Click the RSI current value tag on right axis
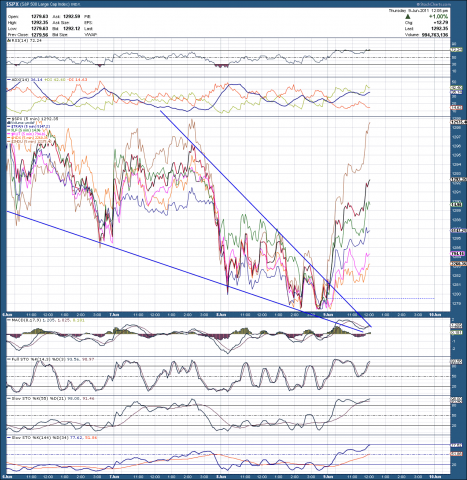The height and width of the screenshot is (480, 467). click(456, 50)
